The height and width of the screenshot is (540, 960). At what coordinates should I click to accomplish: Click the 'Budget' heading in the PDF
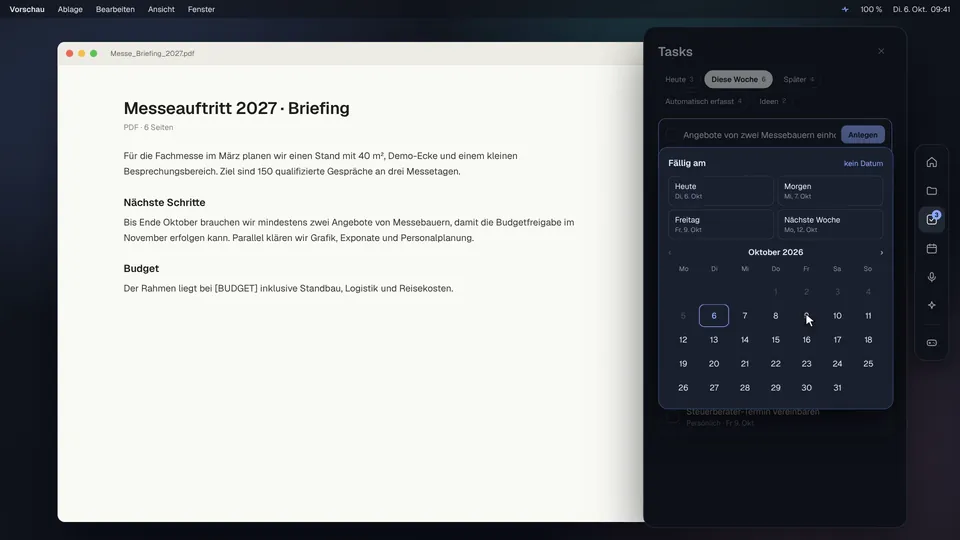pyautogui.click(x=141, y=269)
